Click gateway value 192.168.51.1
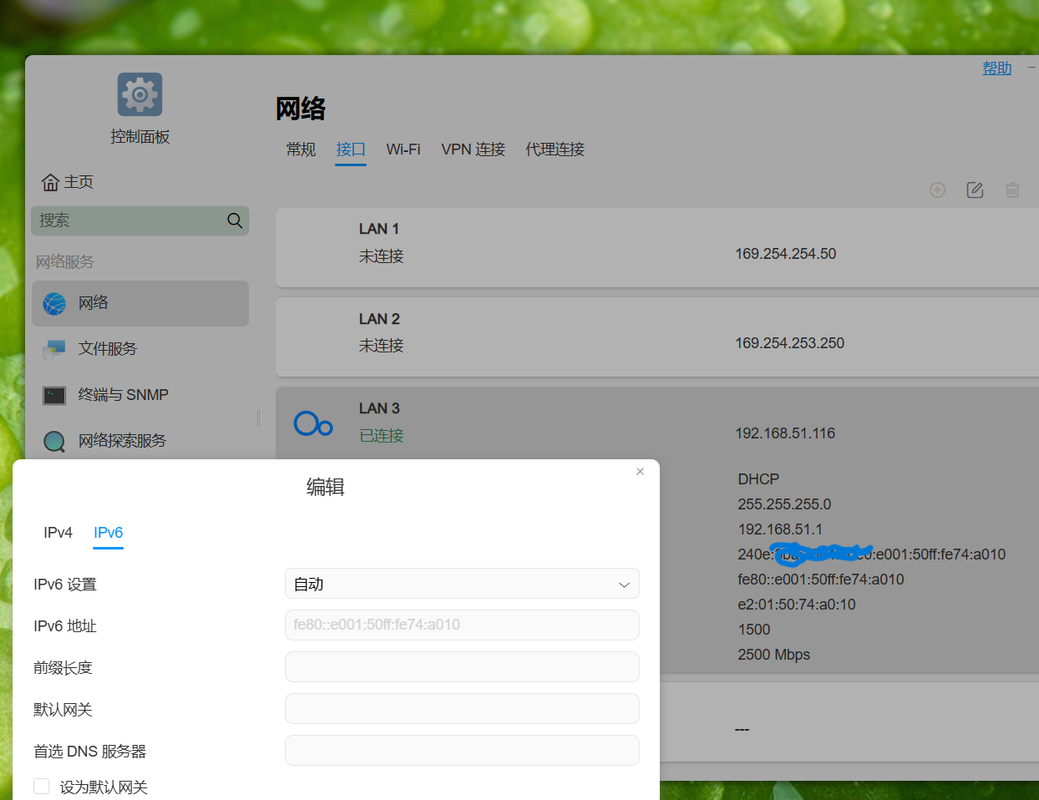 (x=780, y=530)
